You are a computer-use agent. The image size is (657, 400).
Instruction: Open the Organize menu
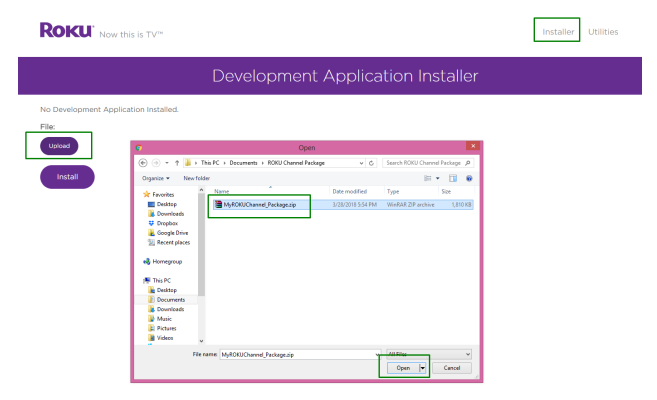pos(156,178)
